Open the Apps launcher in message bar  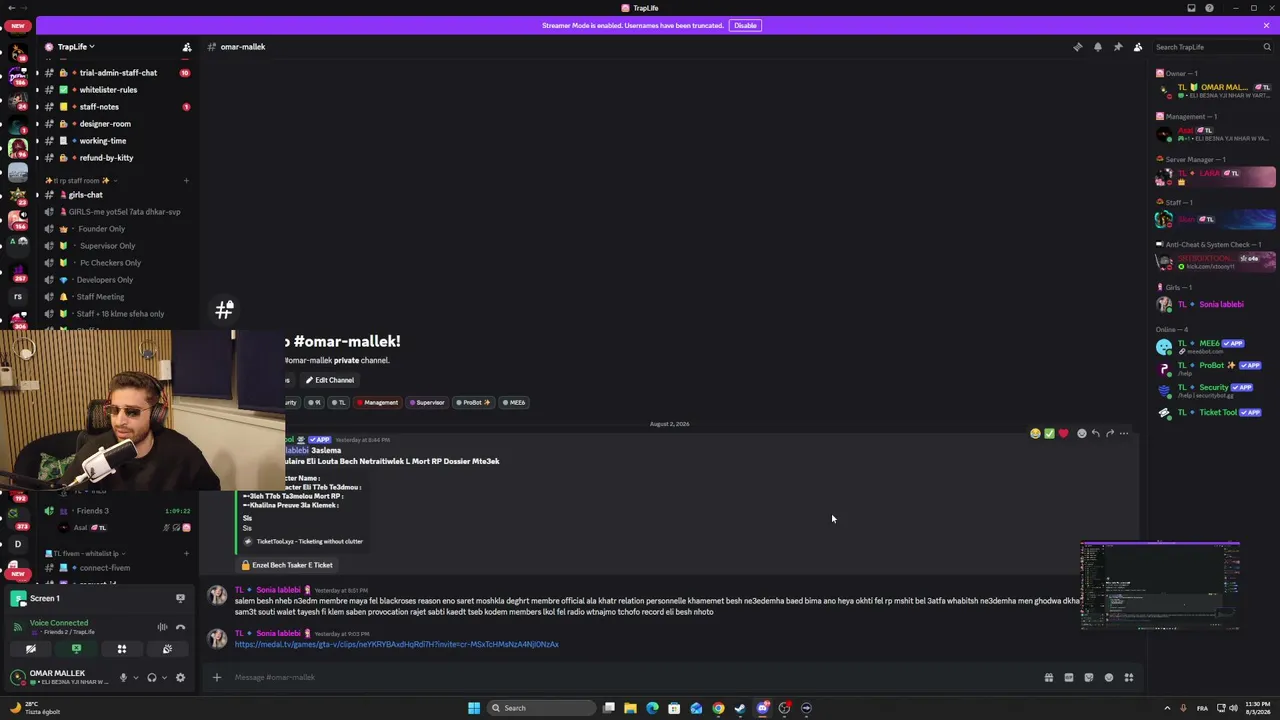coord(1129,677)
